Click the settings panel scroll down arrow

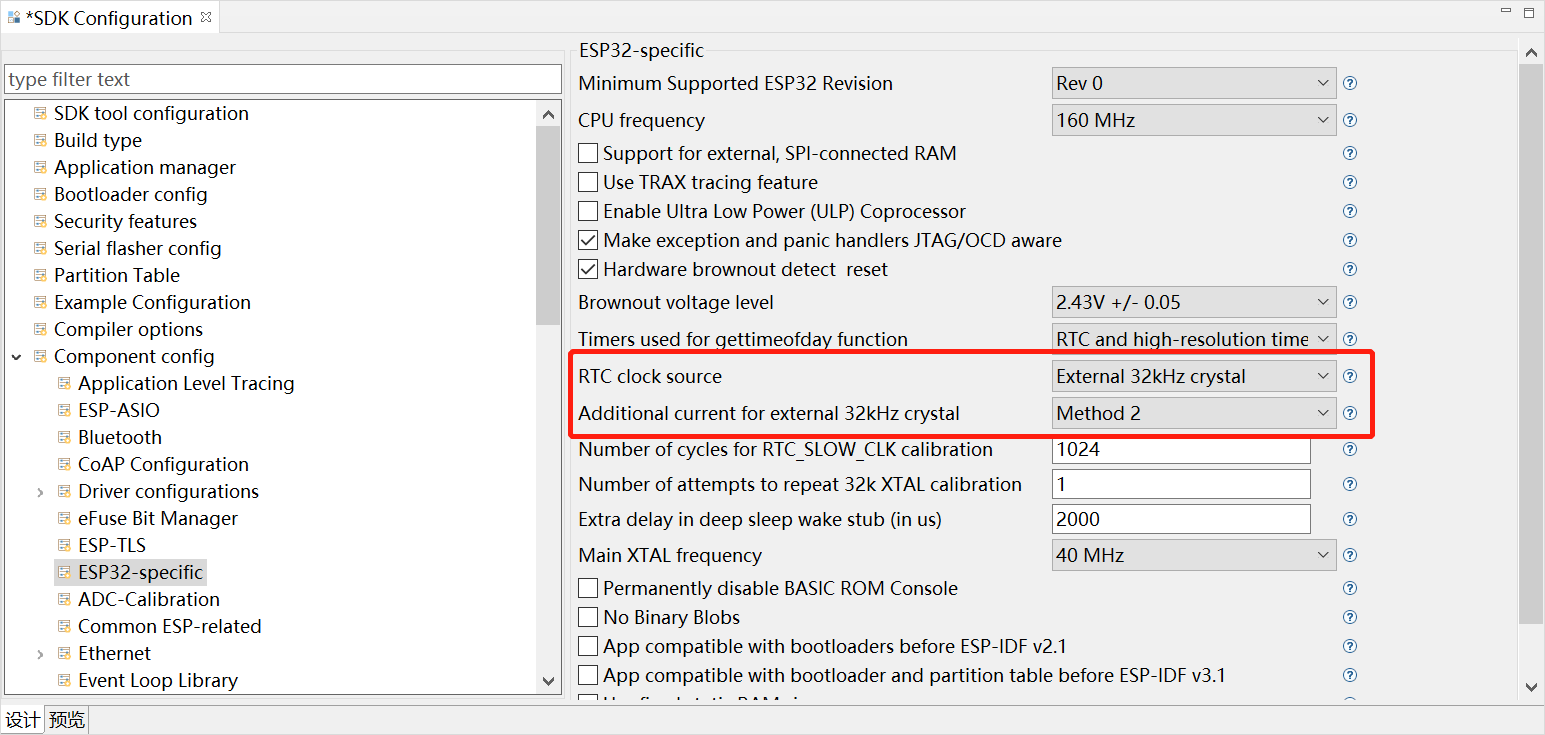[1531, 687]
